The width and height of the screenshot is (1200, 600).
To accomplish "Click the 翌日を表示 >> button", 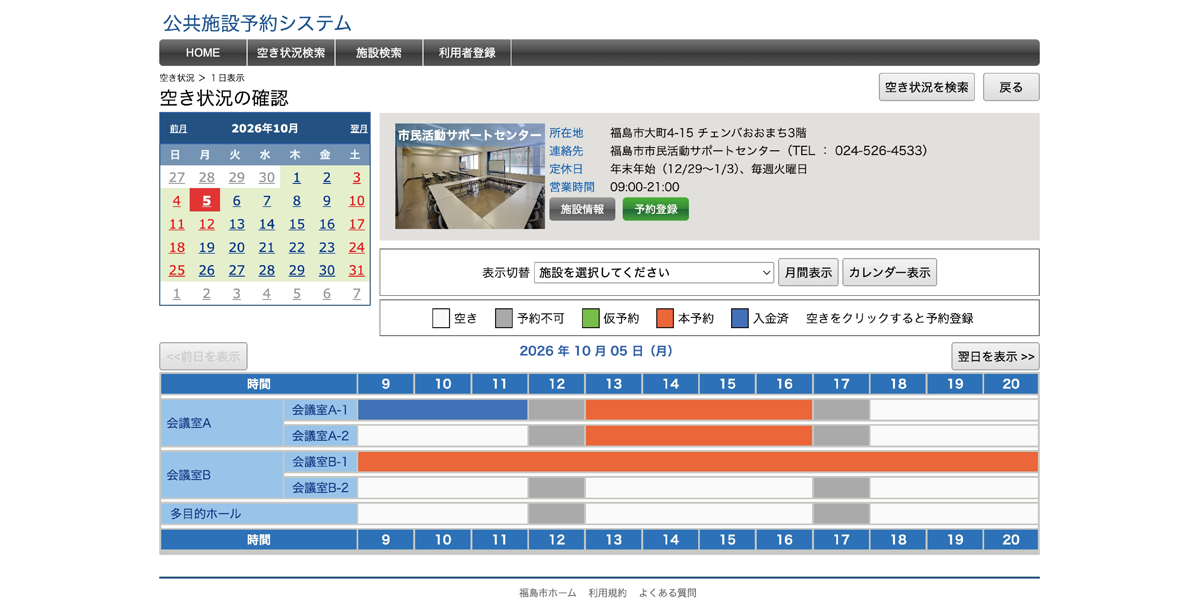I will tap(995, 356).
